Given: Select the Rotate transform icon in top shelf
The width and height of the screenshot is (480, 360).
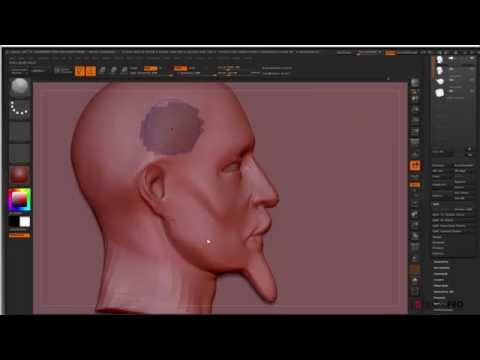Looking at the screenshot, I should tap(124, 70).
